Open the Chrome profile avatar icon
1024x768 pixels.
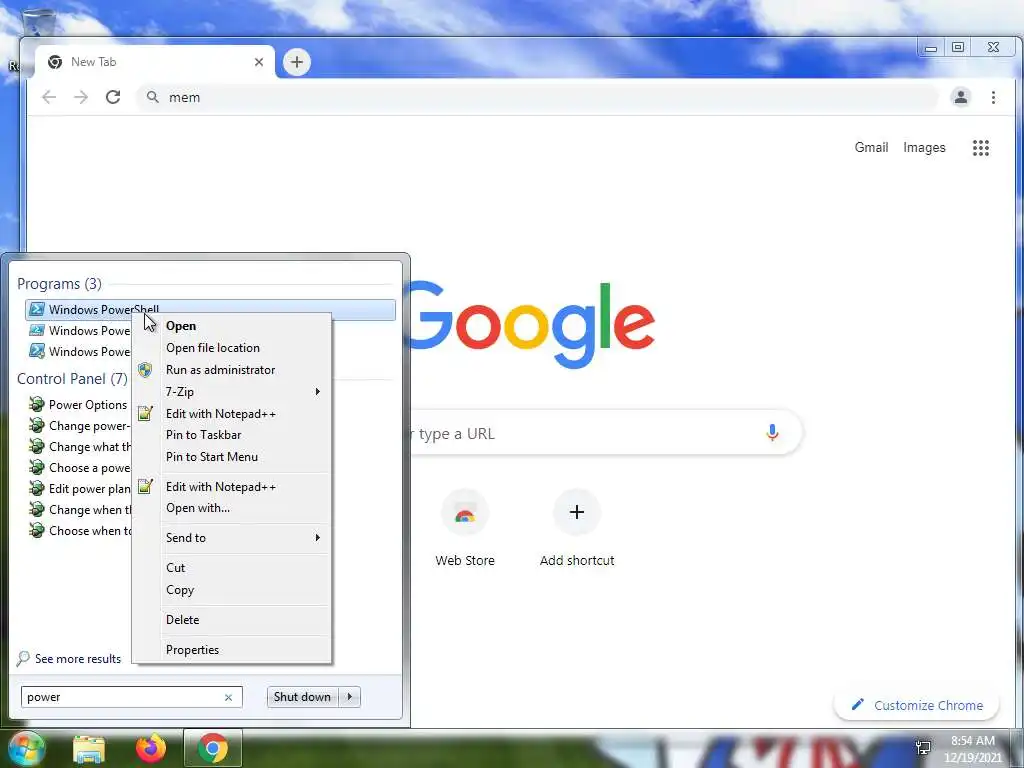click(961, 97)
